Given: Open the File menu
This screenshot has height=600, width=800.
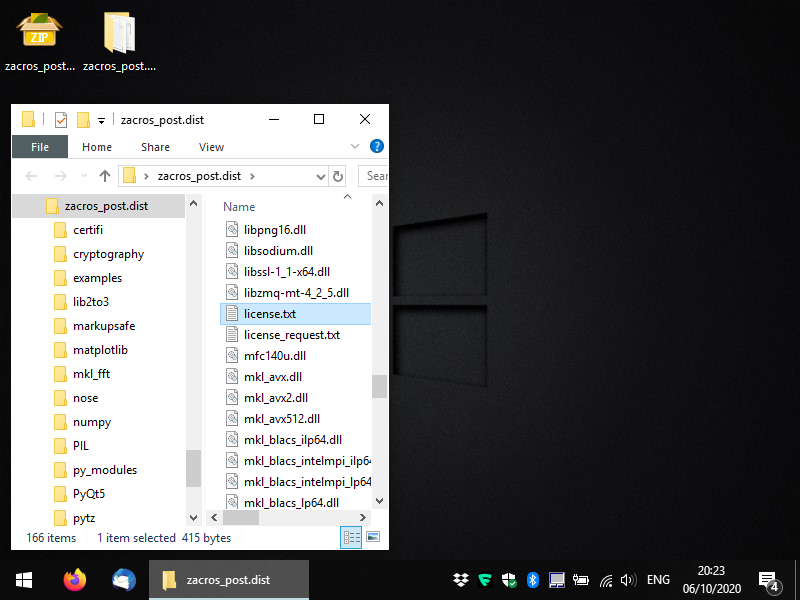Looking at the screenshot, I should 40,147.
